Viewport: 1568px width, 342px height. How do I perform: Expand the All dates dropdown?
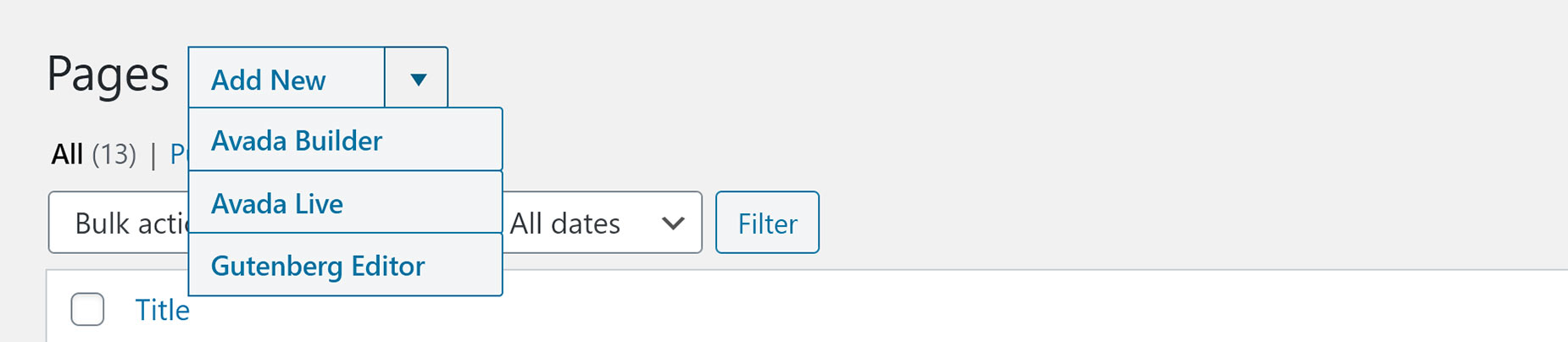coord(602,223)
